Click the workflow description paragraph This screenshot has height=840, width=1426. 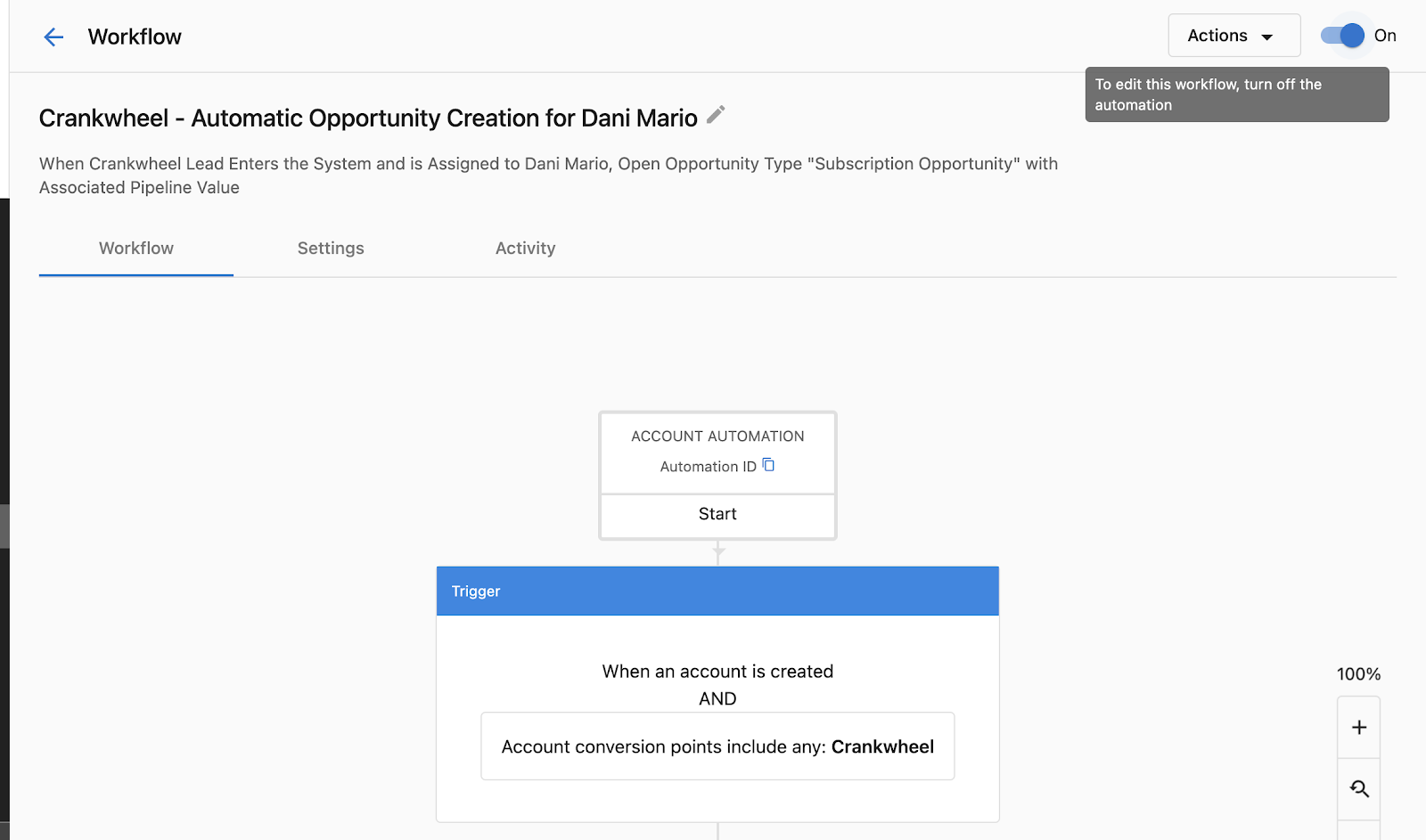548,175
